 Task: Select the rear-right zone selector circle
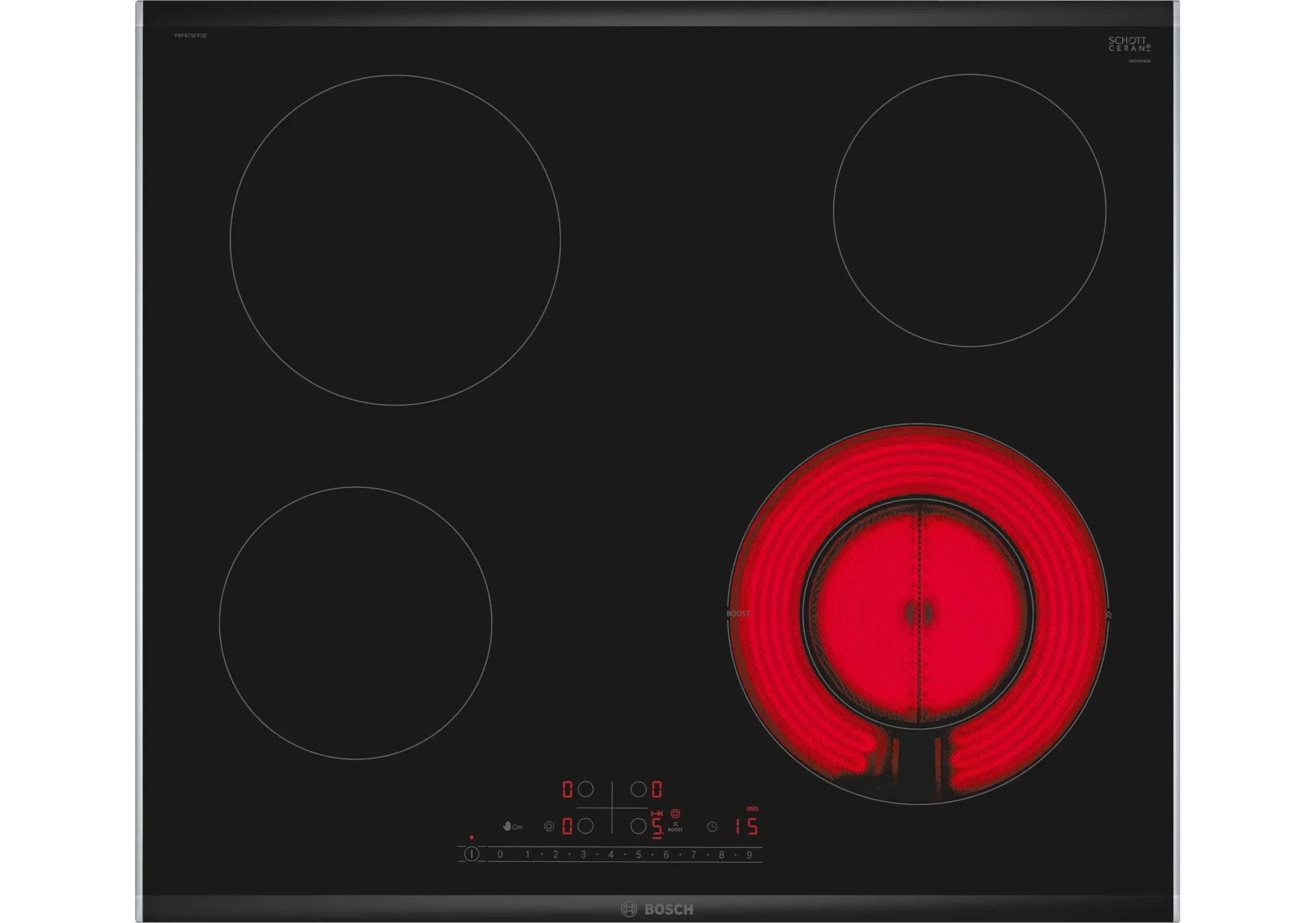point(638,789)
